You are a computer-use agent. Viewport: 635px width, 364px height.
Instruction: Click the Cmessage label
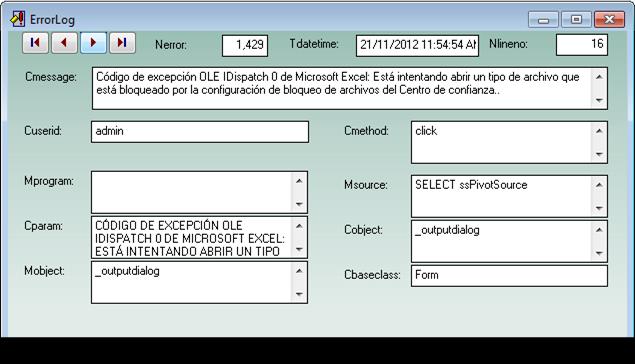coord(51,77)
